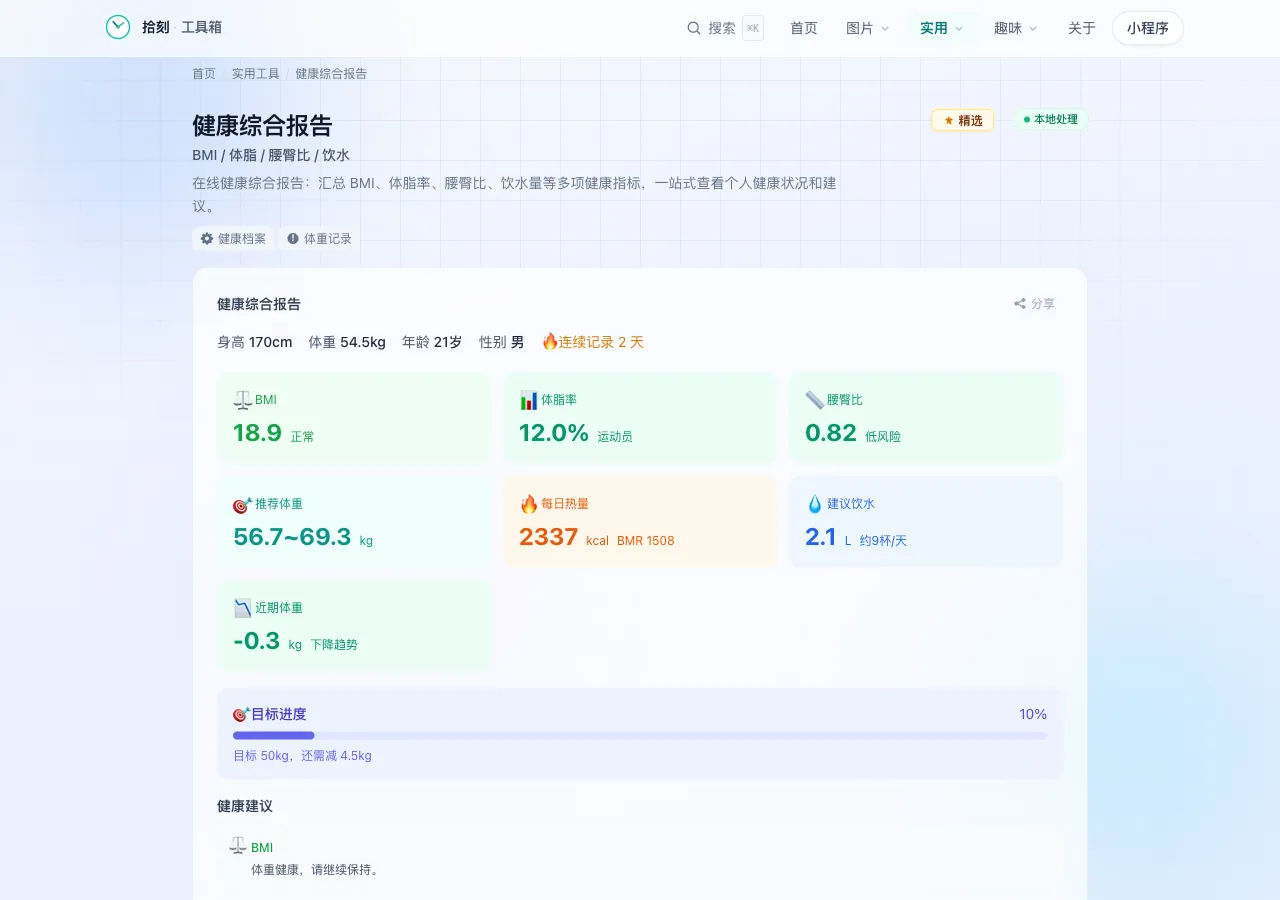
Task: Click the 近期体重 value -0.3
Action: [x=256, y=641]
